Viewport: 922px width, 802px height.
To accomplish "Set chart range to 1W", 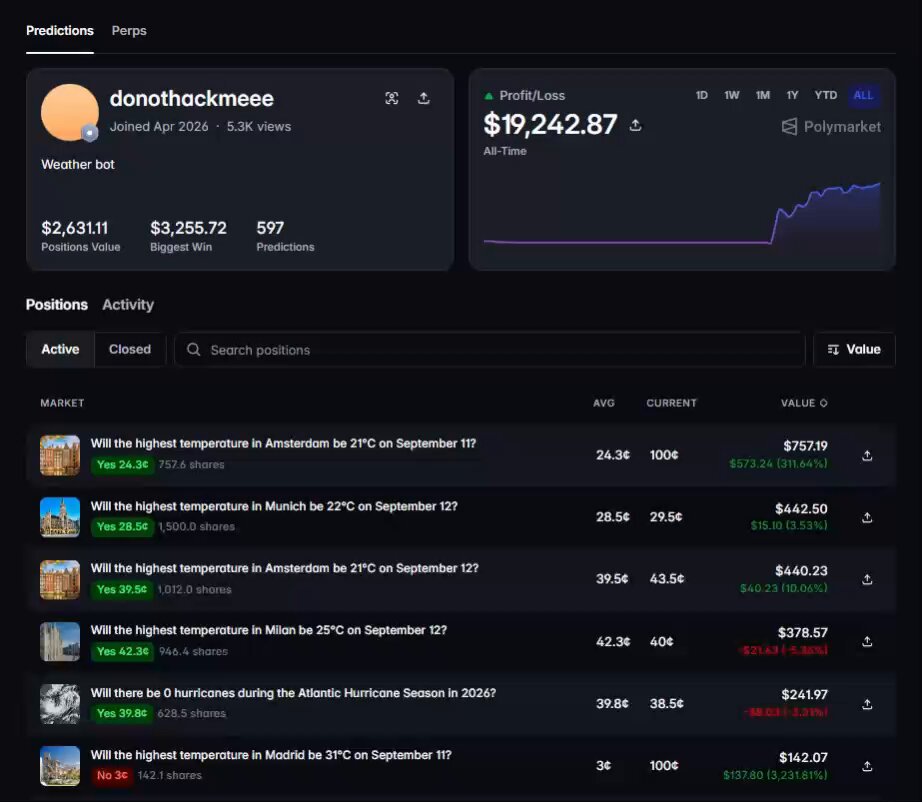I will tap(731, 95).
